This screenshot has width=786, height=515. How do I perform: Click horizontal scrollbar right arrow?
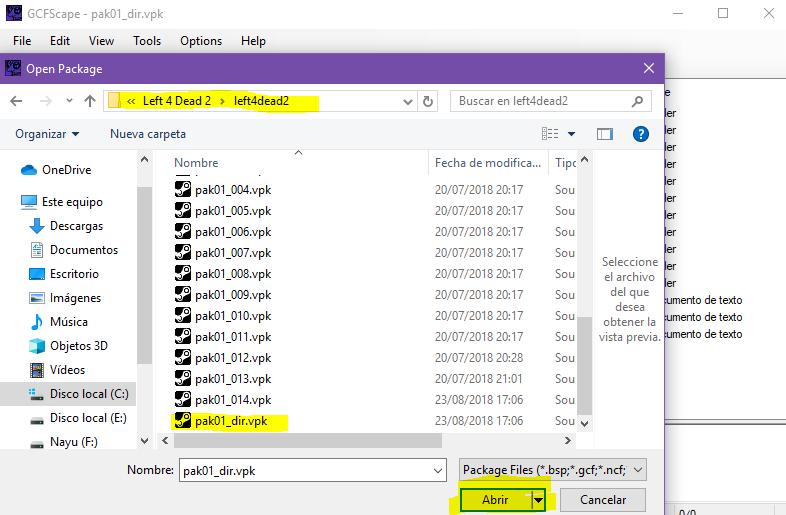pos(567,441)
